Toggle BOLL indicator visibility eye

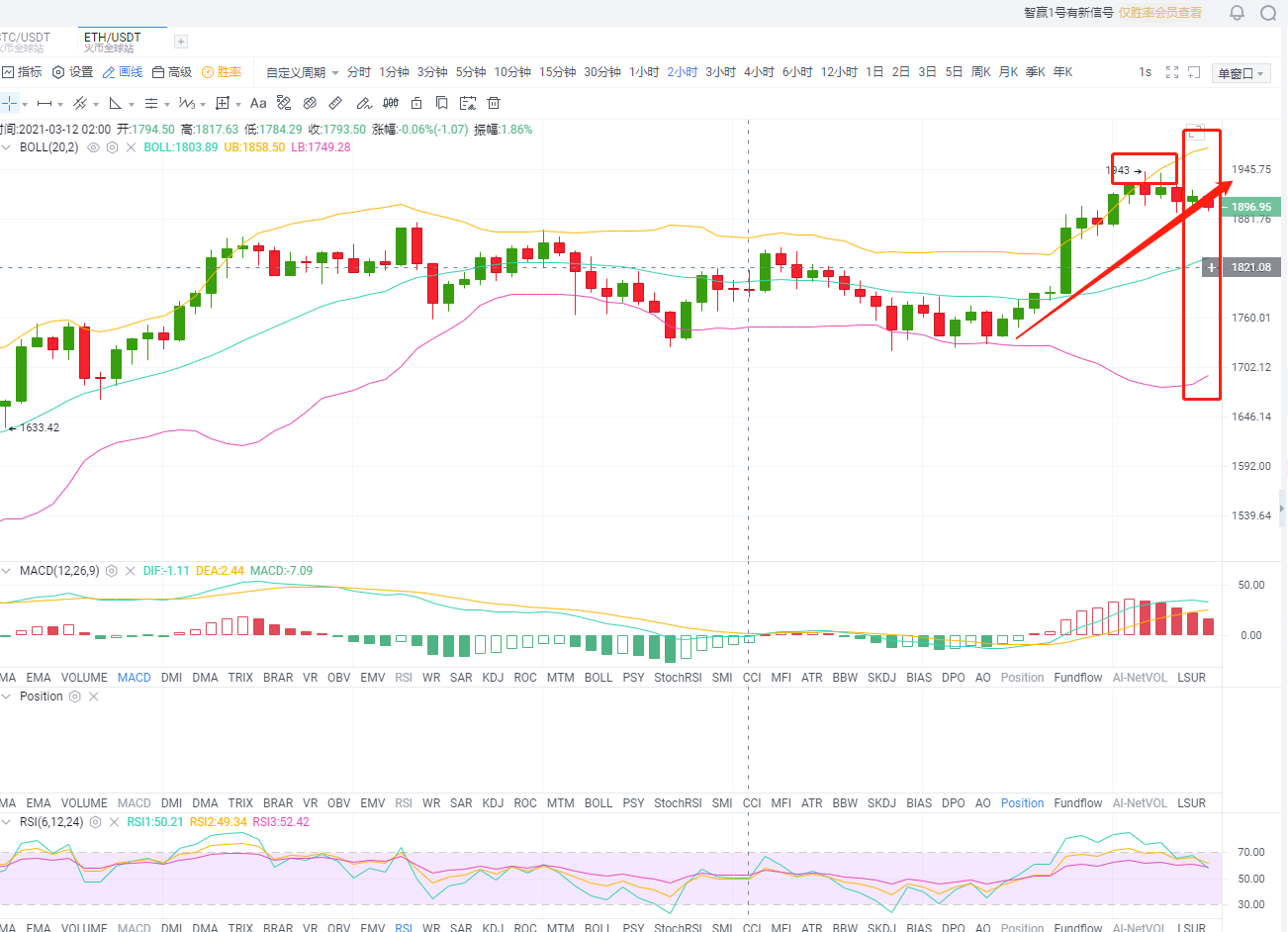(94, 147)
